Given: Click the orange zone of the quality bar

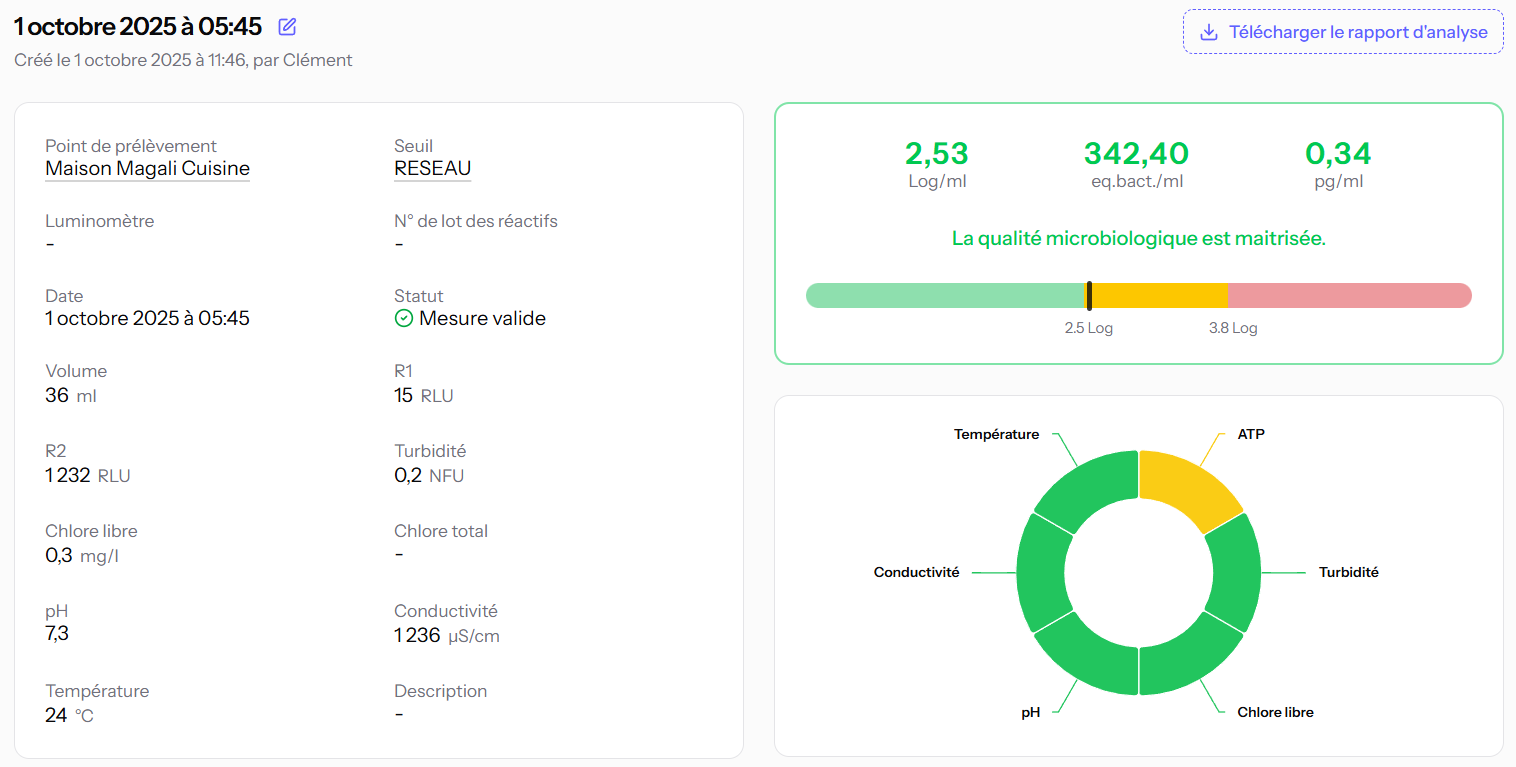Looking at the screenshot, I should point(1160,295).
